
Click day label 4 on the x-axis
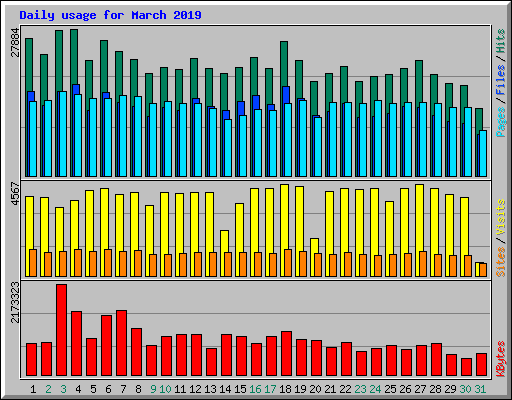78,389
